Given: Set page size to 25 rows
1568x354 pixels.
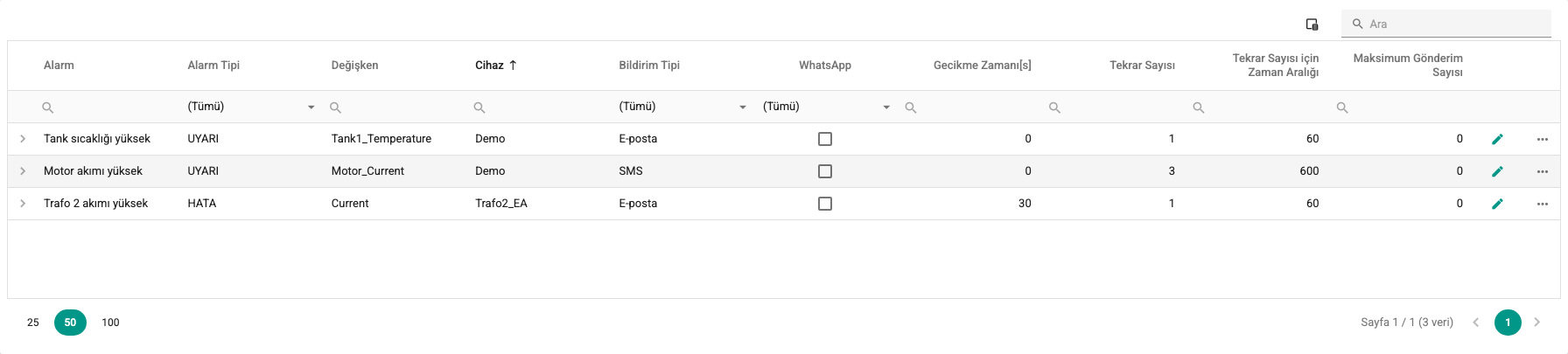Looking at the screenshot, I should point(33,323).
